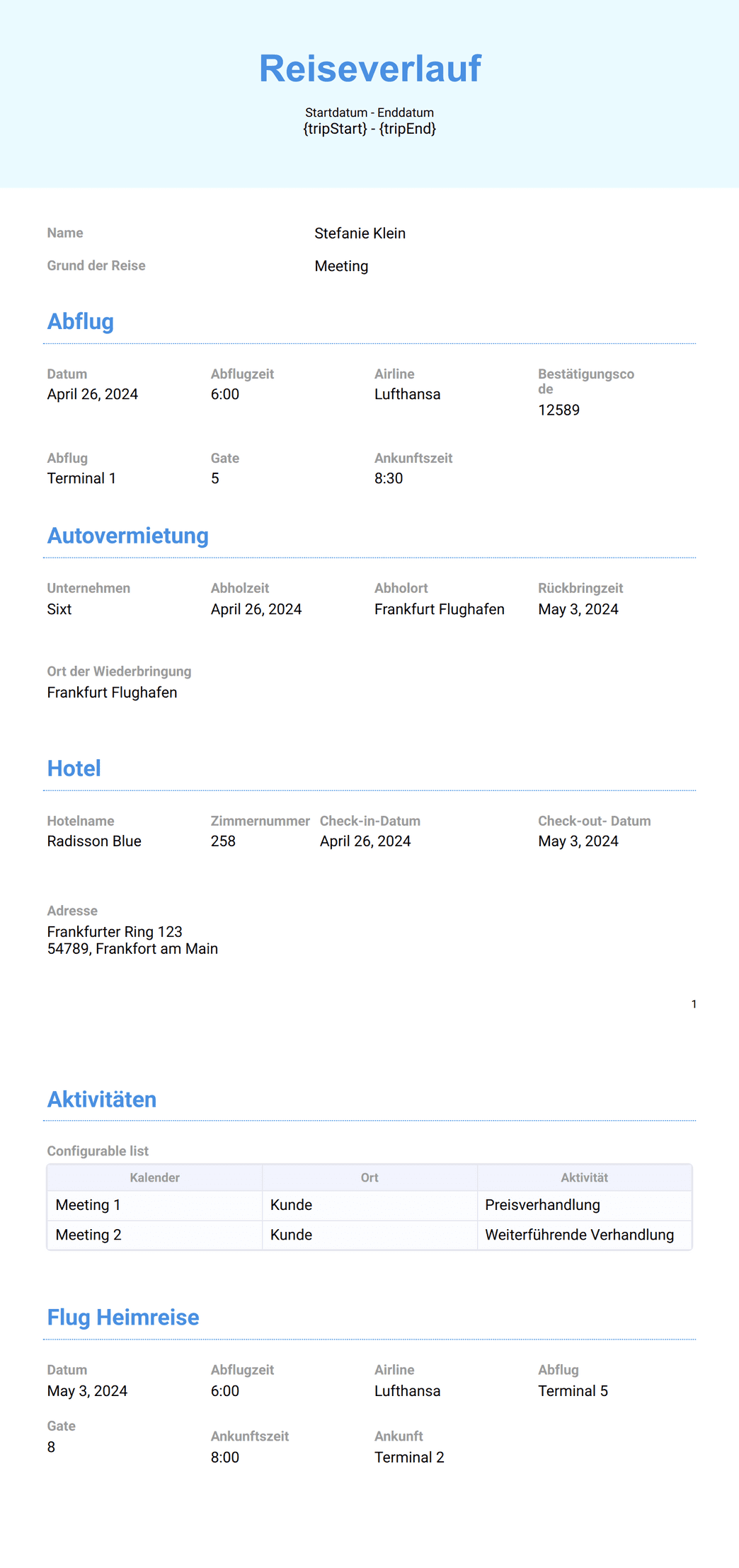The image size is (739, 1568).
Task: Click the Meeting 2 table cell
Action: point(155,1235)
